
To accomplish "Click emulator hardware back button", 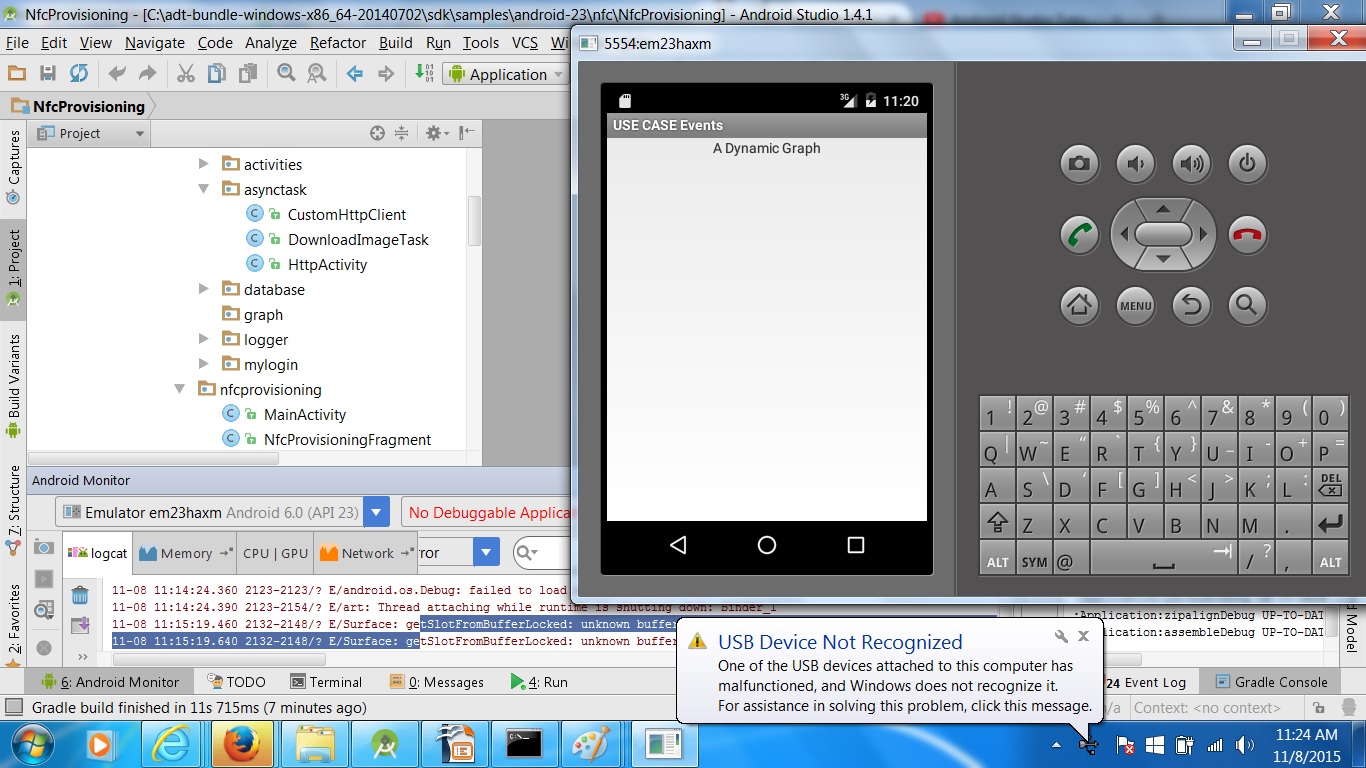I will tap(1191, 305).
